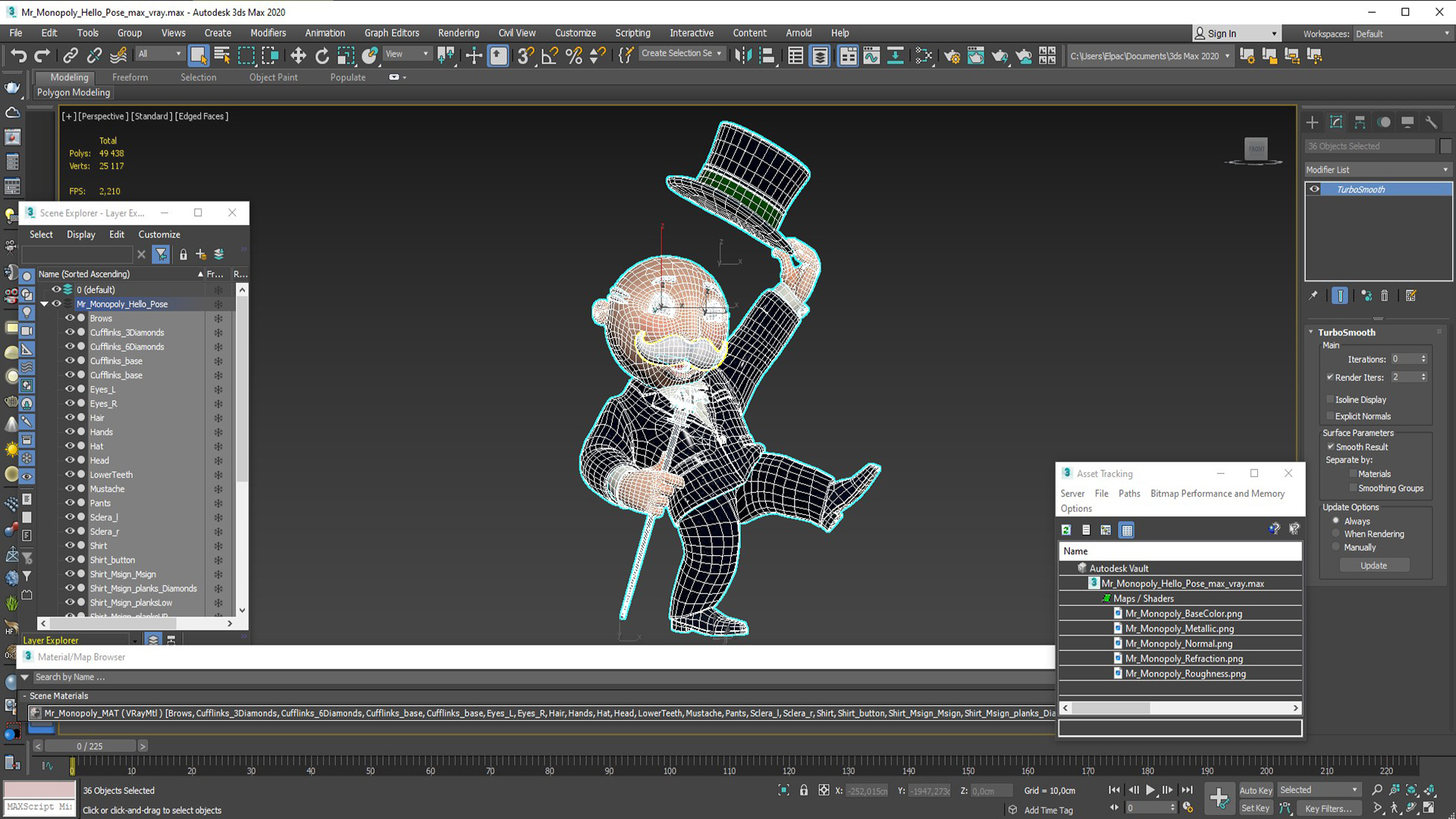This screenshot has width=1456, height=819.
Task: Open Select by Name dialog
Action: 222,55
